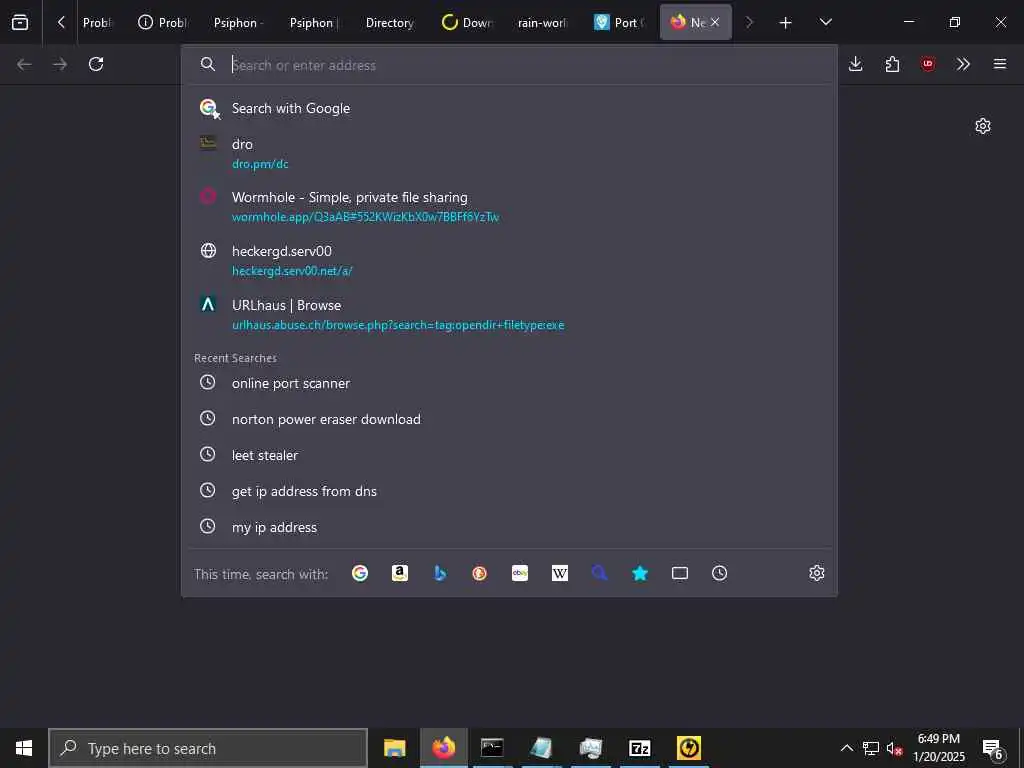The height and width of the screenshot is (768, 1024).
Task: Open the yellow lightning app on taskbar
Action: (688, 748)
